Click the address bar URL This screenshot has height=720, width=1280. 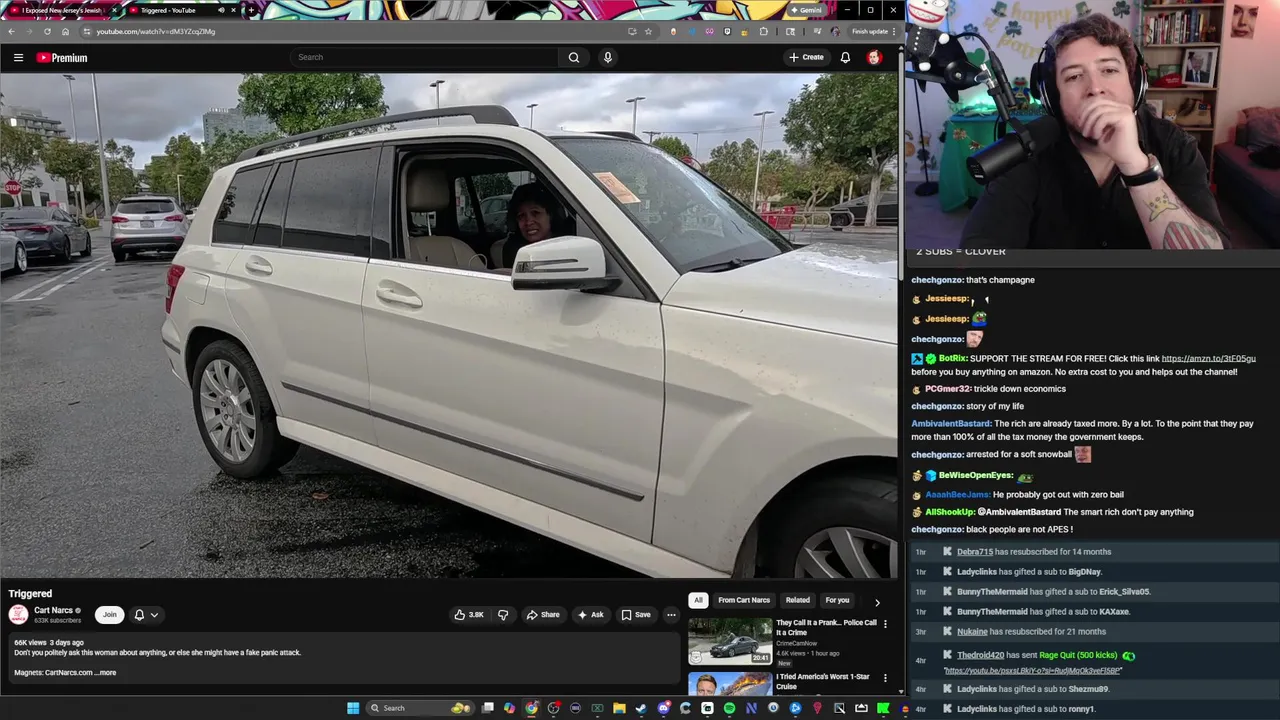156,31
